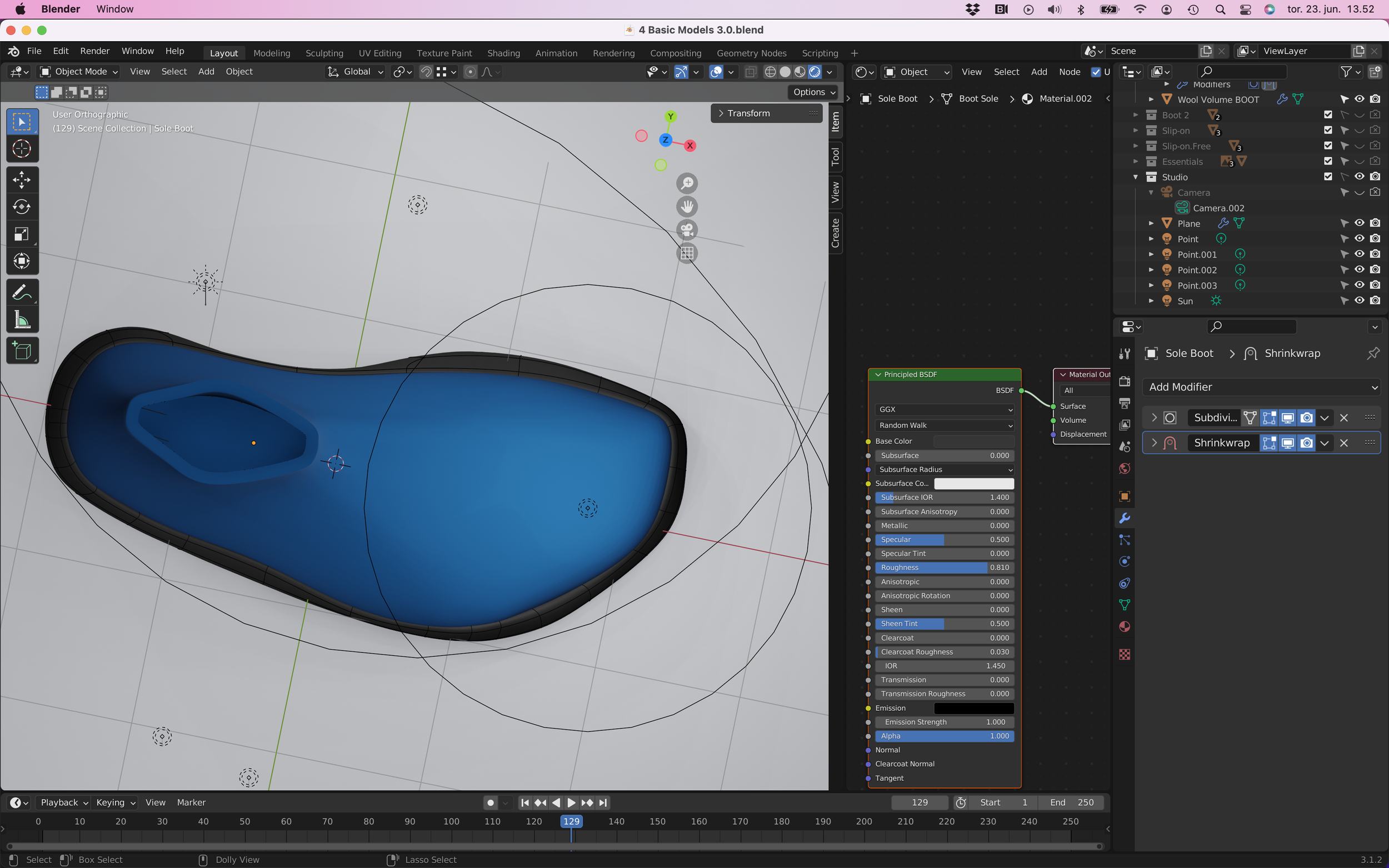
Task: Open Global transform orientation dropdown
Action: pos(356,72)
